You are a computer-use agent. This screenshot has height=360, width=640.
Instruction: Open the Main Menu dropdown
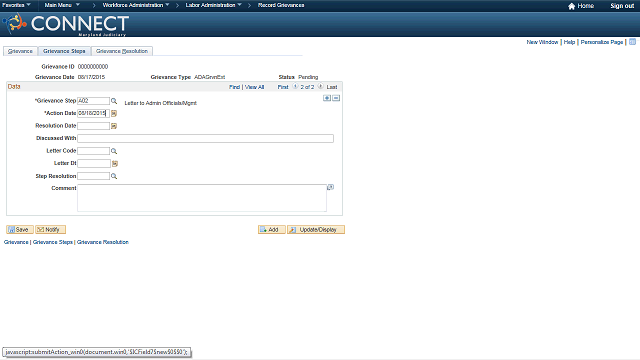(x=62, y=5)
